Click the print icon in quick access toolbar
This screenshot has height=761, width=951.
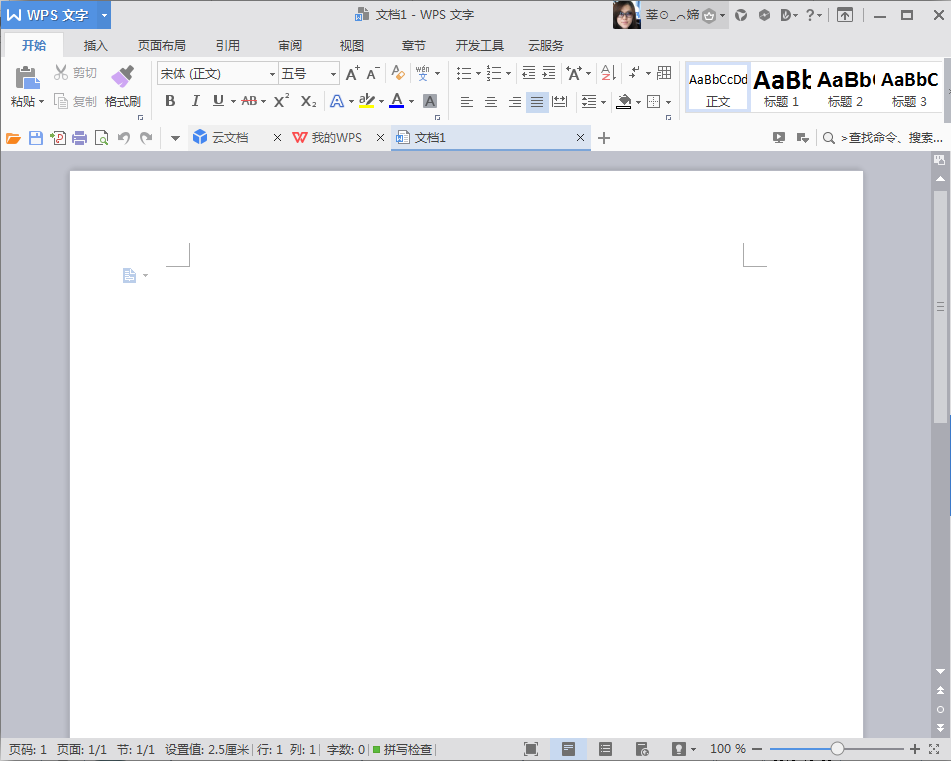[79, 138]
